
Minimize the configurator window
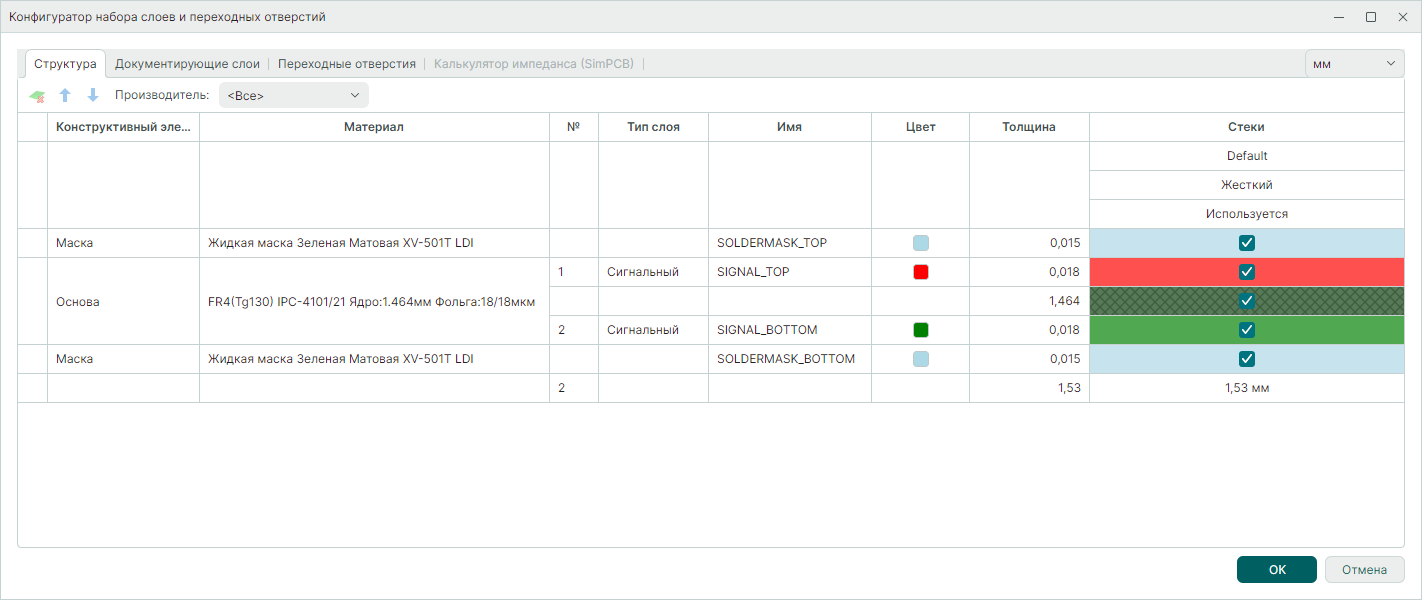pyautogui.click(x=1339, y=17)
